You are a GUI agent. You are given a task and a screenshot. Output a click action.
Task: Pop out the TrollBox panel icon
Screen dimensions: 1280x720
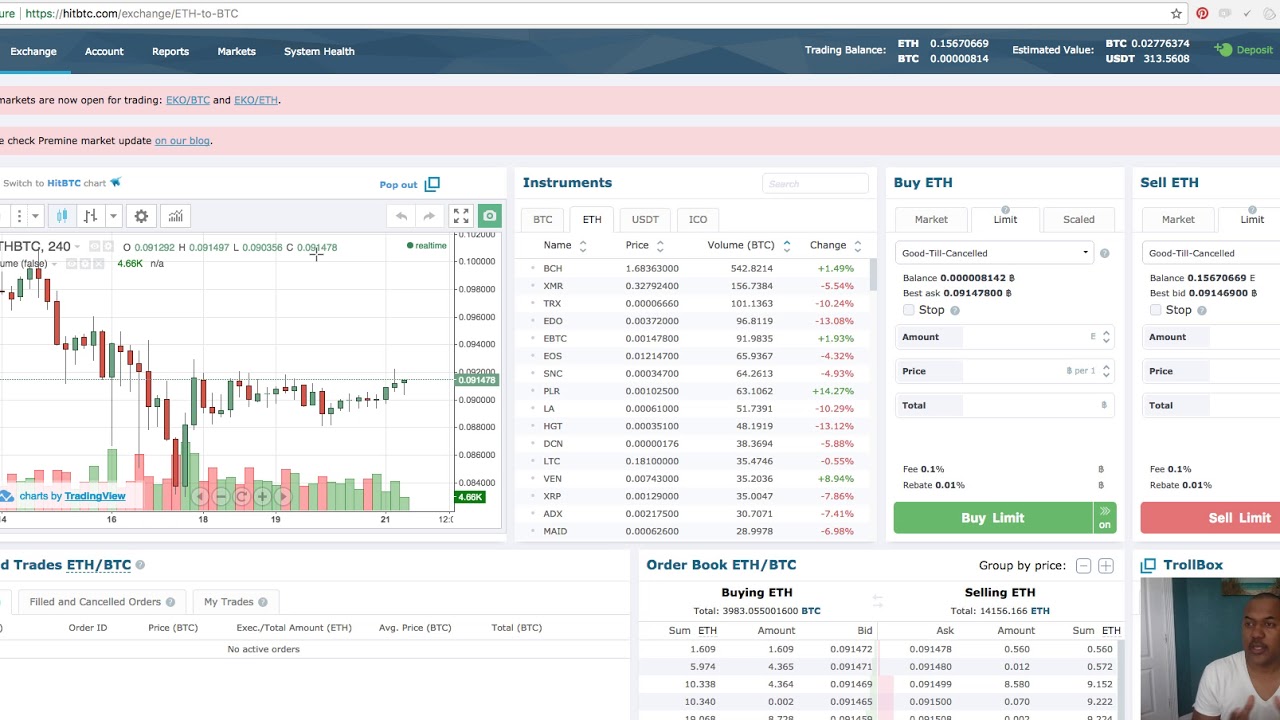pyautogui.click(x=1148, y=565)
